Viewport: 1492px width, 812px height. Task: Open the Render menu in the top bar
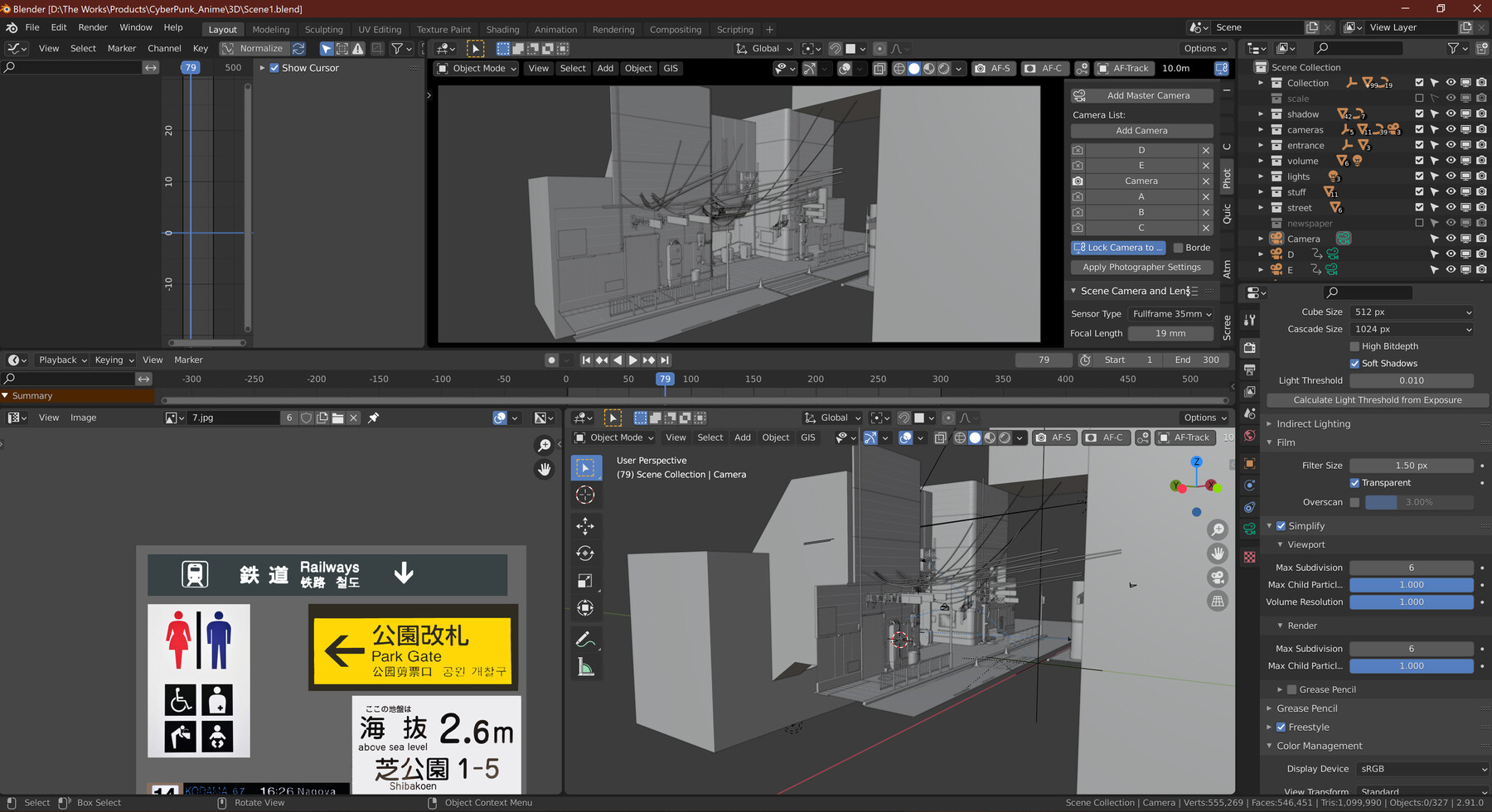pos(93,27)
